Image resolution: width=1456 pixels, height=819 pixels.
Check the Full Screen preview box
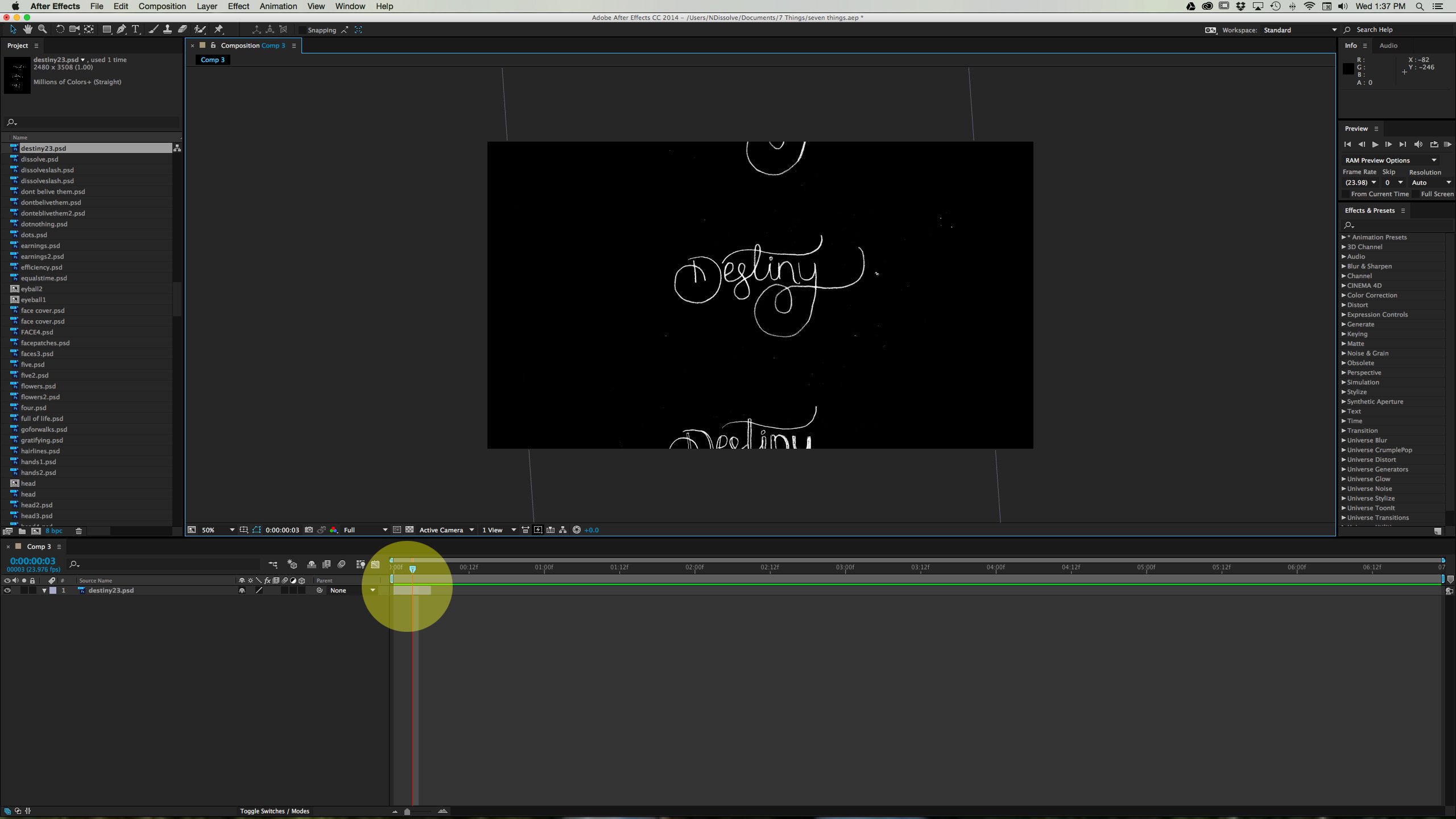point(1416,194)
